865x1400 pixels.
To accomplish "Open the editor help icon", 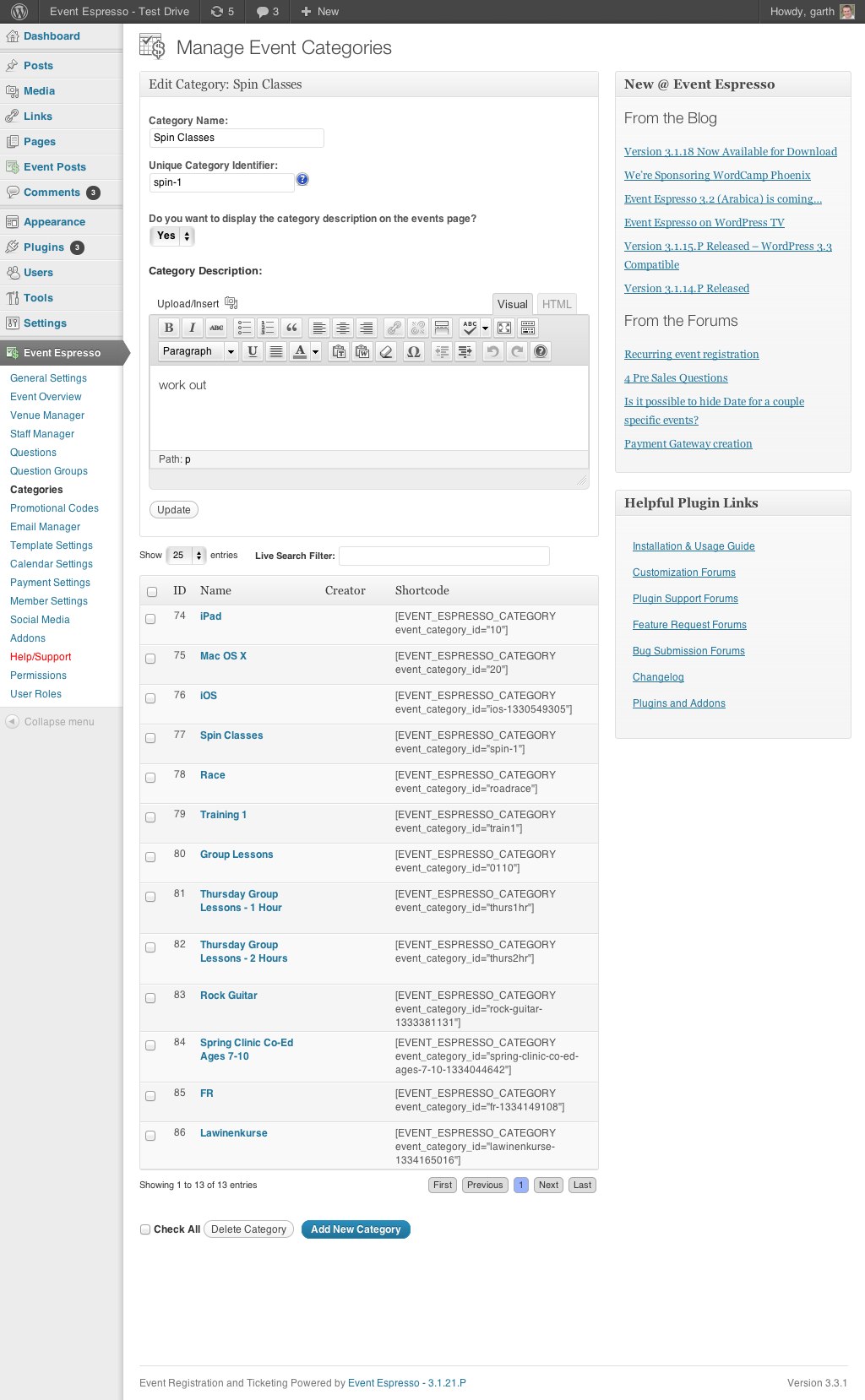I will click(541, 351).
